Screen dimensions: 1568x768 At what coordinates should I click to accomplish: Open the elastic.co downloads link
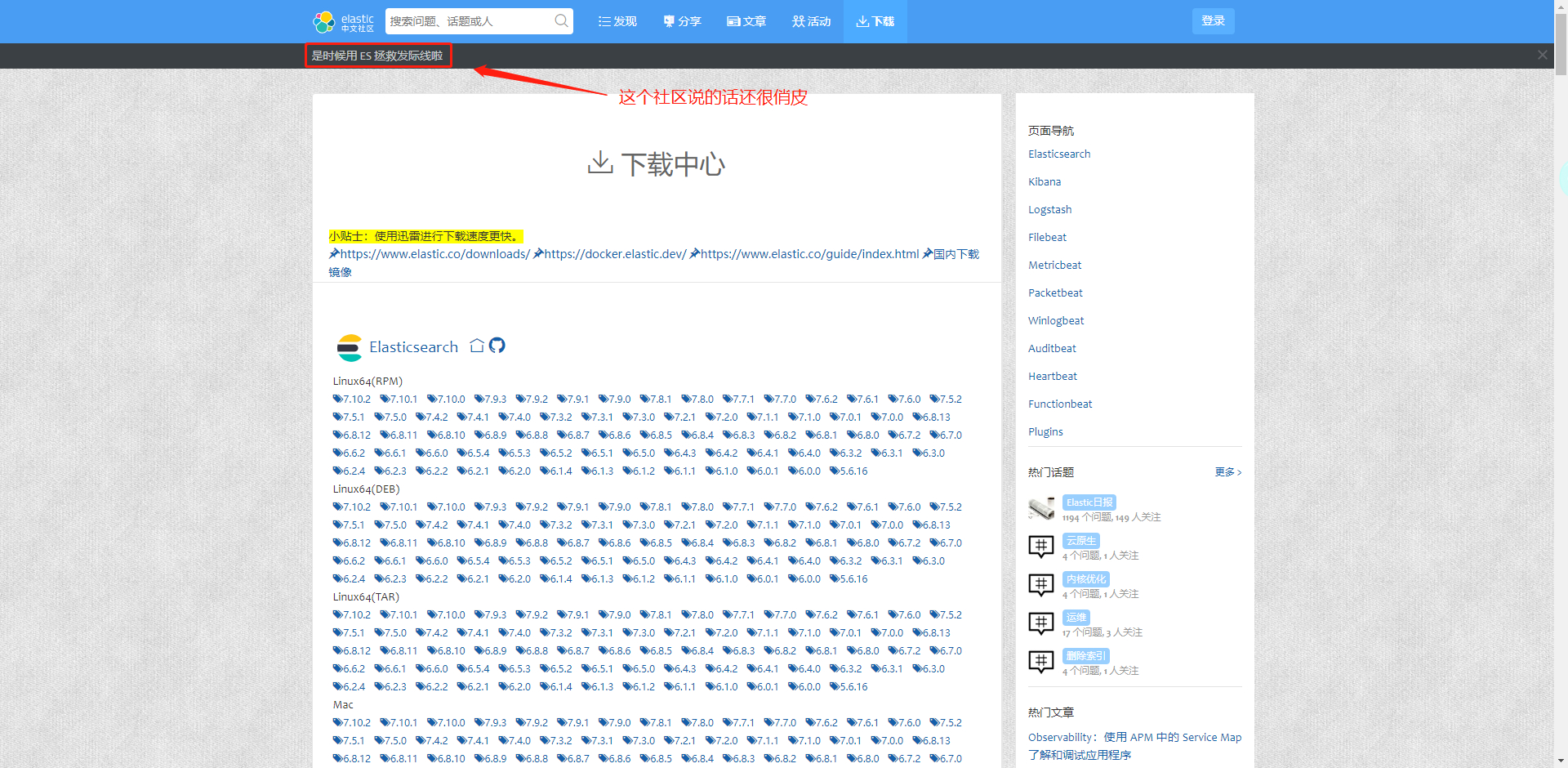[x=430, y=254]
